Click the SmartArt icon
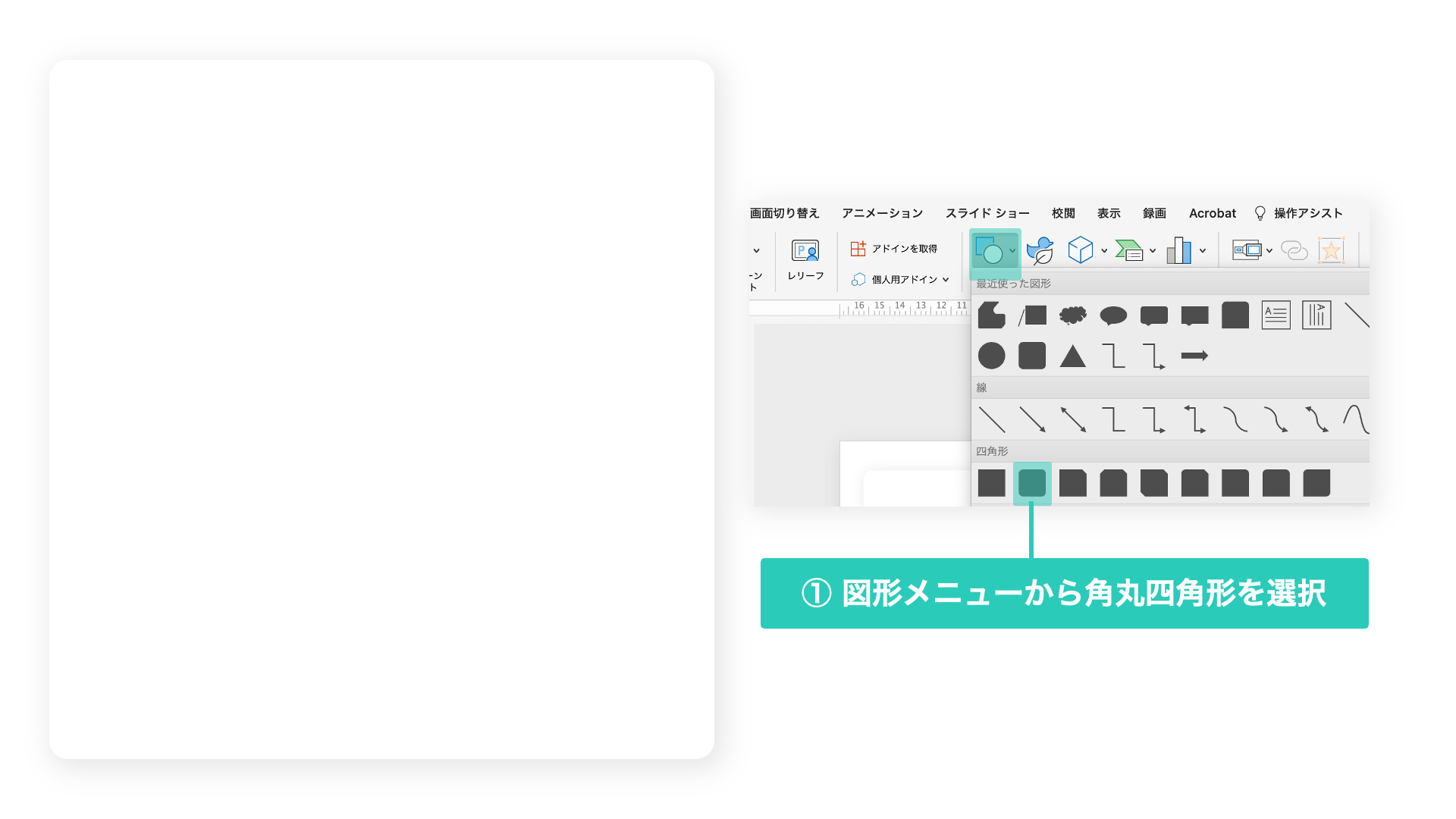The height and width of the screenshot is (819, 1456). (x=1129, y=250)
